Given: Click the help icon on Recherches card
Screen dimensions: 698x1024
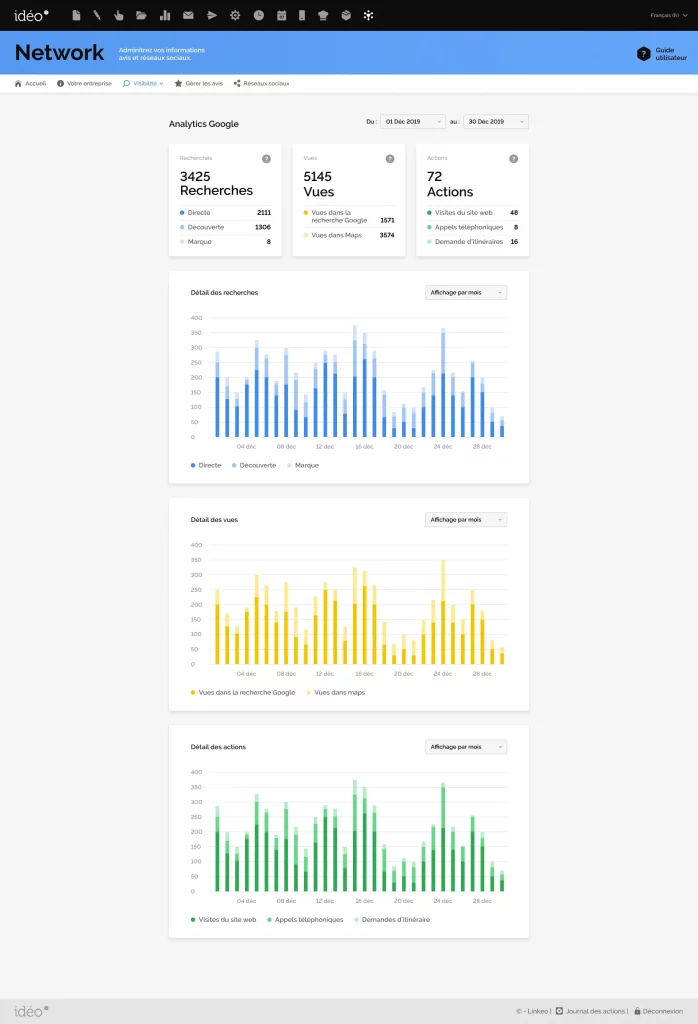Looking at the screenshot, I should coord(266,158).
